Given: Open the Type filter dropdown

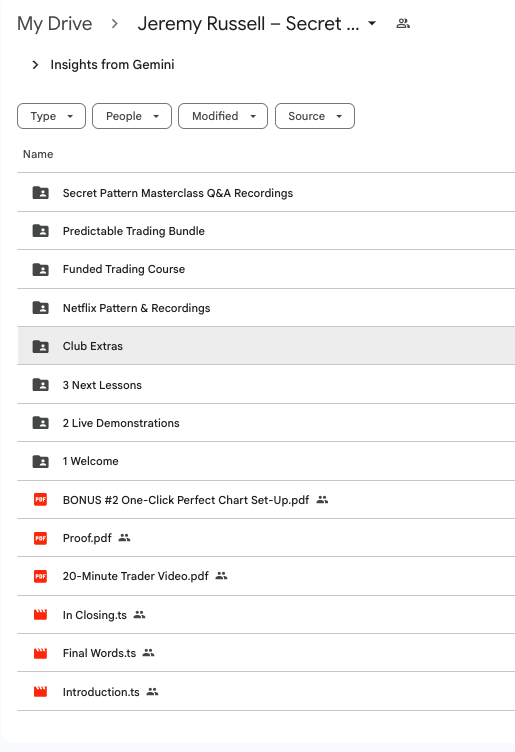Looking at the screenshot, I should [51, 116].
